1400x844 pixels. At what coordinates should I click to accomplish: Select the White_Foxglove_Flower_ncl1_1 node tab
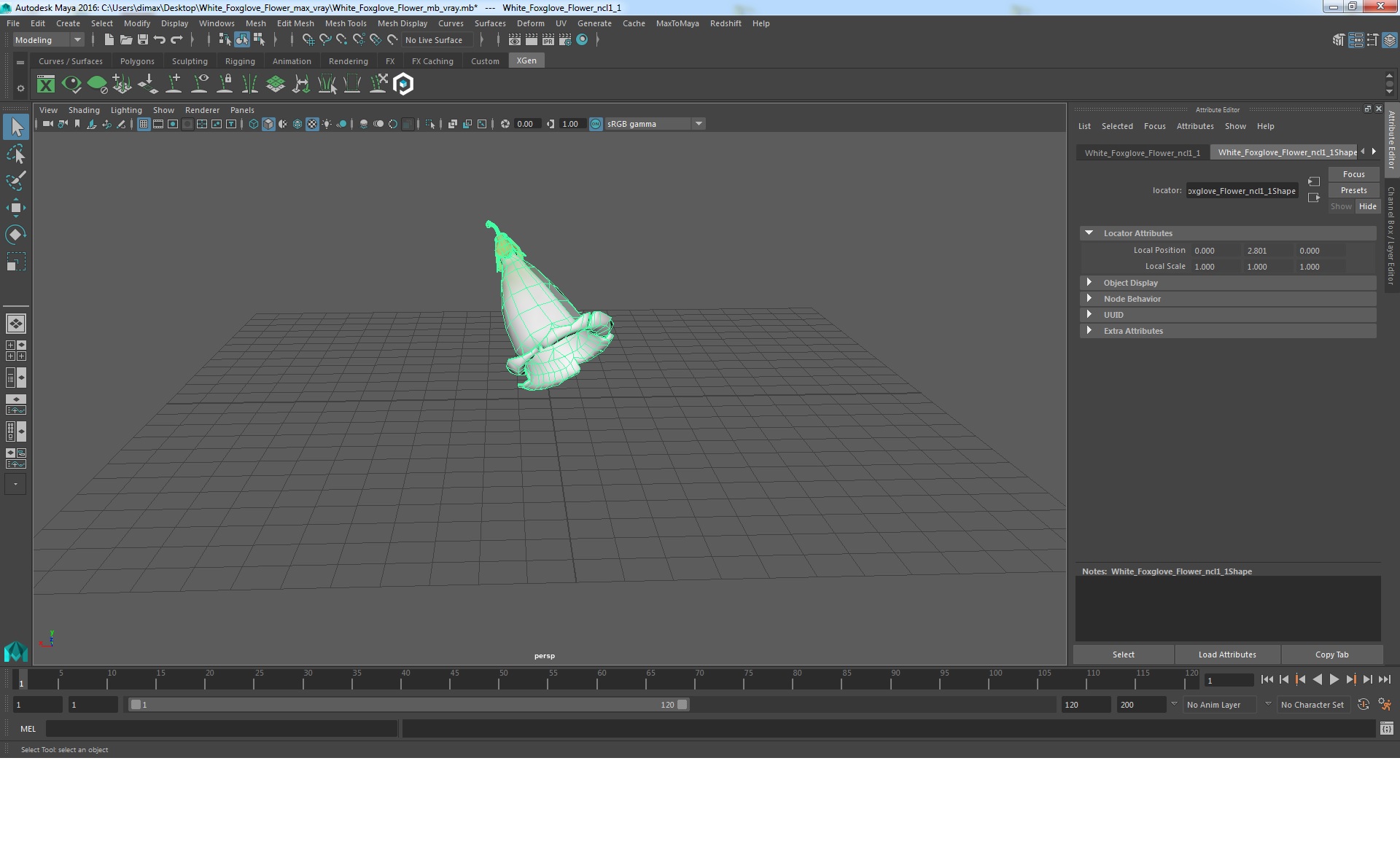1142,152
